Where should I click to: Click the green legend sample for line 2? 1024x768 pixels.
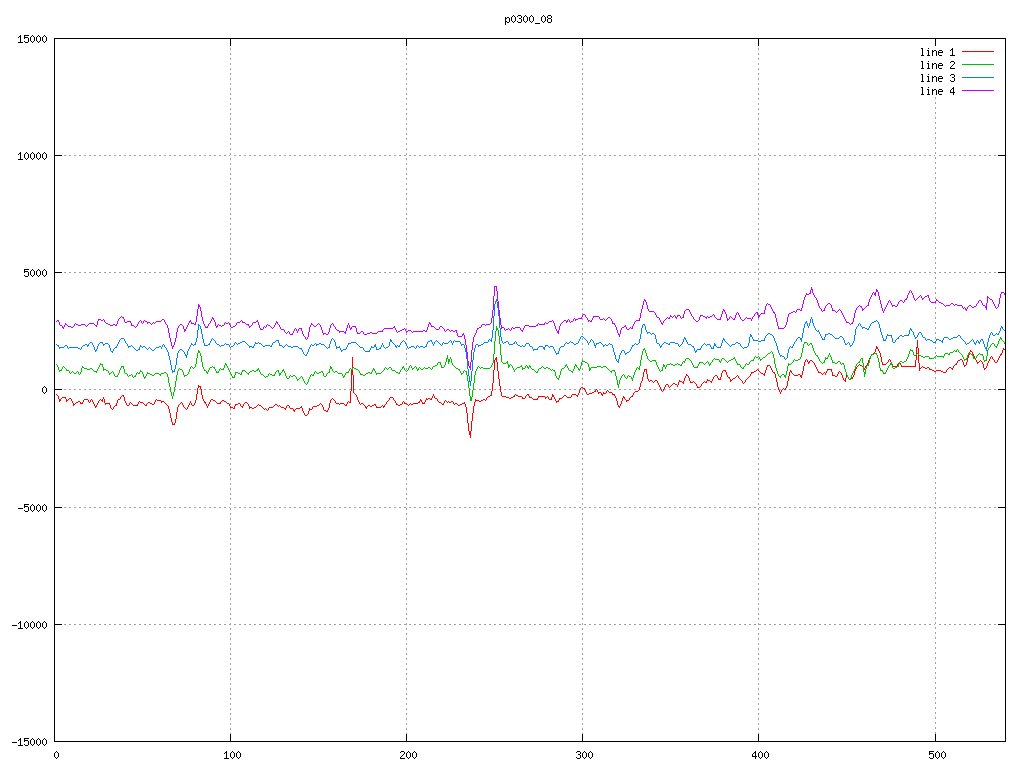[978, 65]
